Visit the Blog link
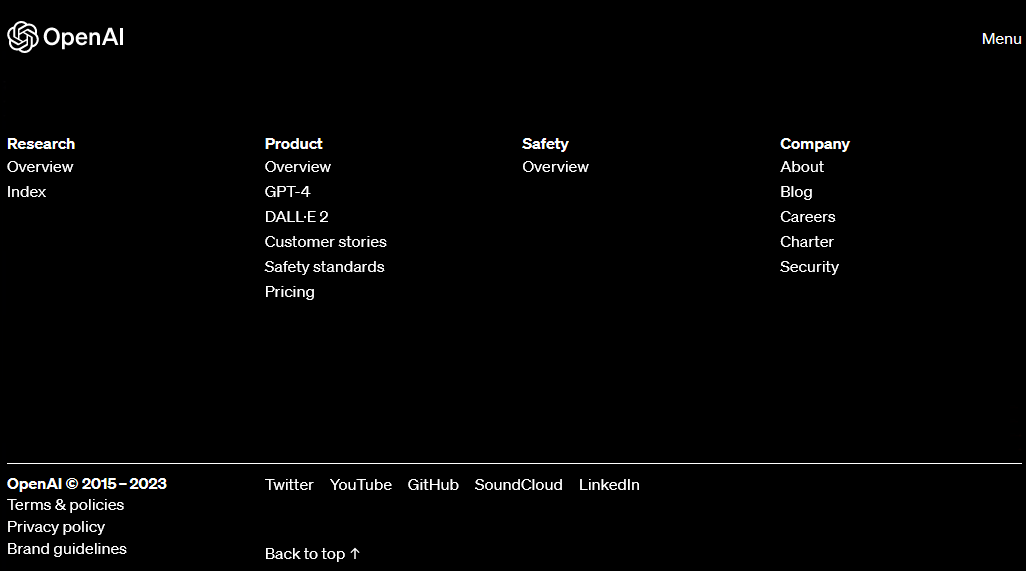1026x571 pixels. pos(796,192)
